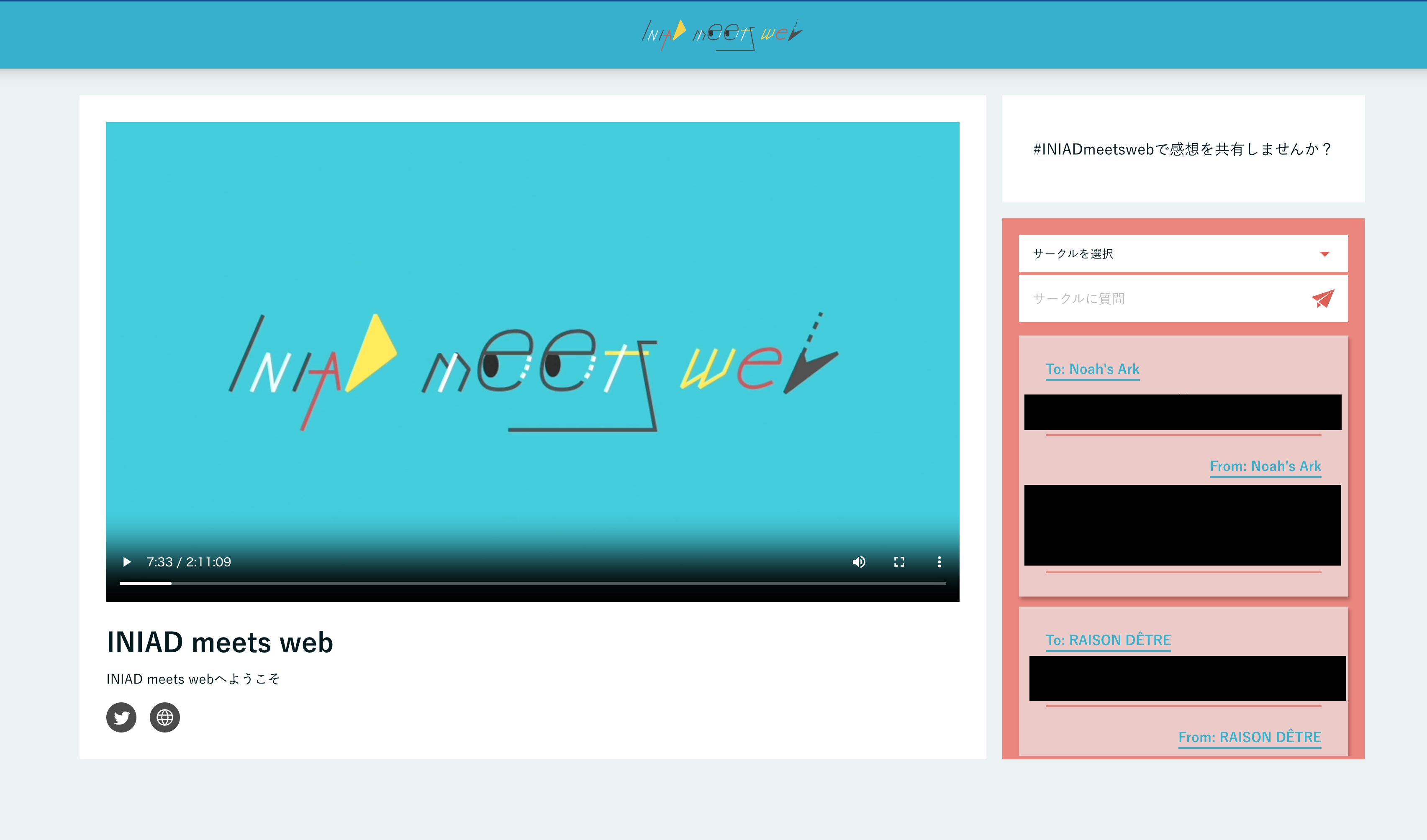Mute the video with the speaker icon
1427x840 pixels.
858,561
